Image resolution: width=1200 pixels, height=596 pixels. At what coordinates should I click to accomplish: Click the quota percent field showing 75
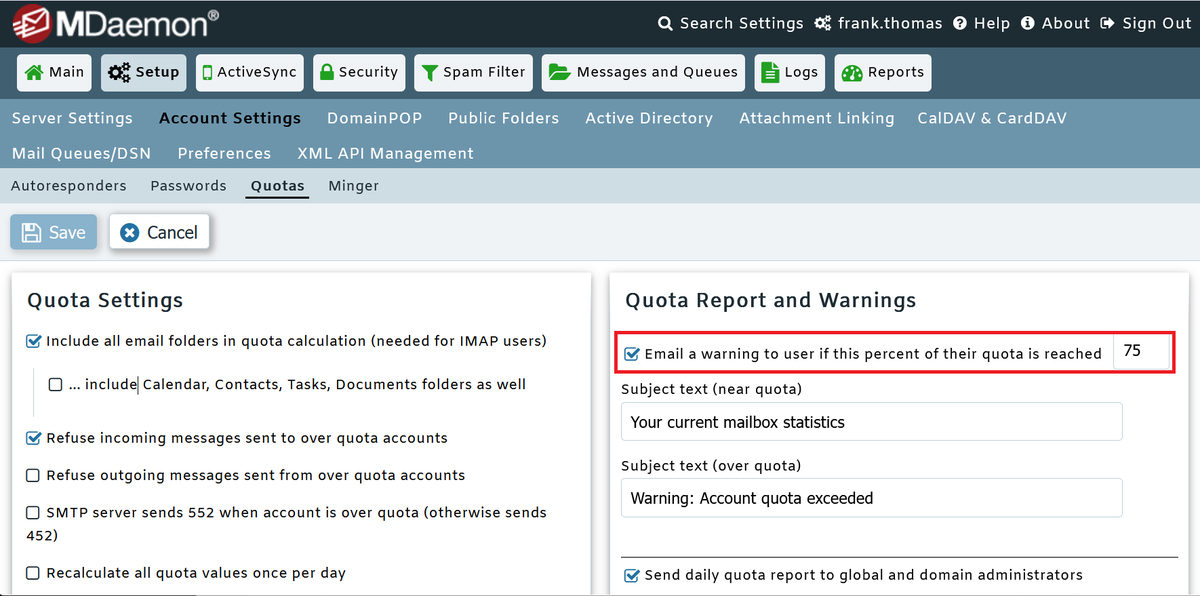click(x=1141, y=352)
